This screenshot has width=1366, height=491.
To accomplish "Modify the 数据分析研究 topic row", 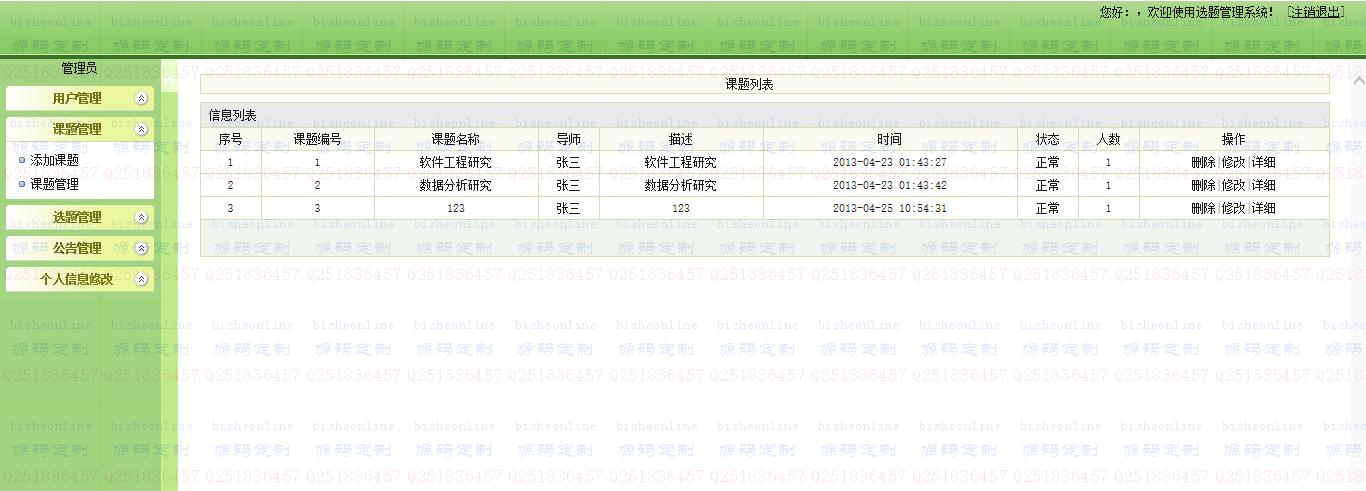I will pos(1234,185).
